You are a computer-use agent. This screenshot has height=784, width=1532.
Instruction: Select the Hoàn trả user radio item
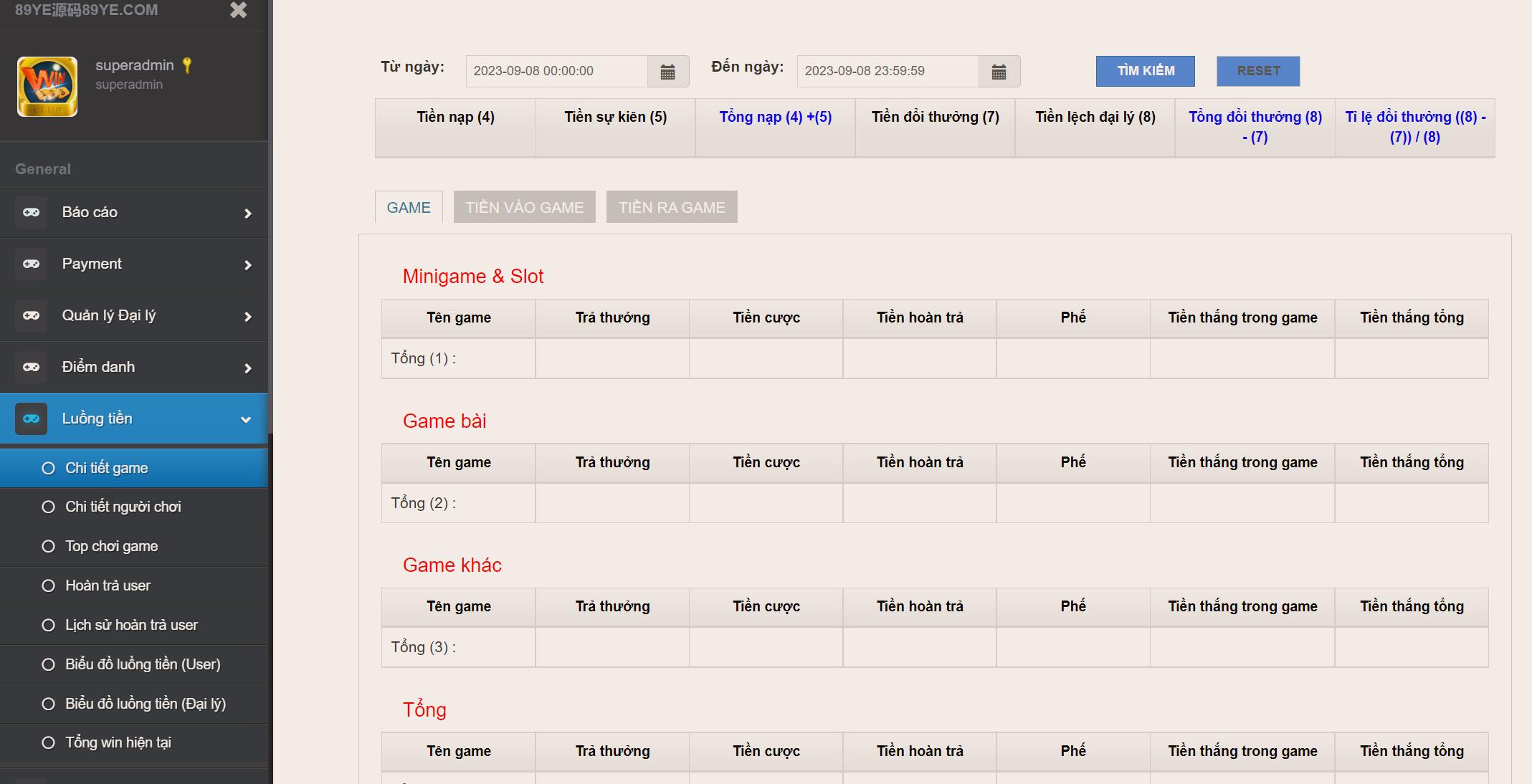tap(48, 585)
